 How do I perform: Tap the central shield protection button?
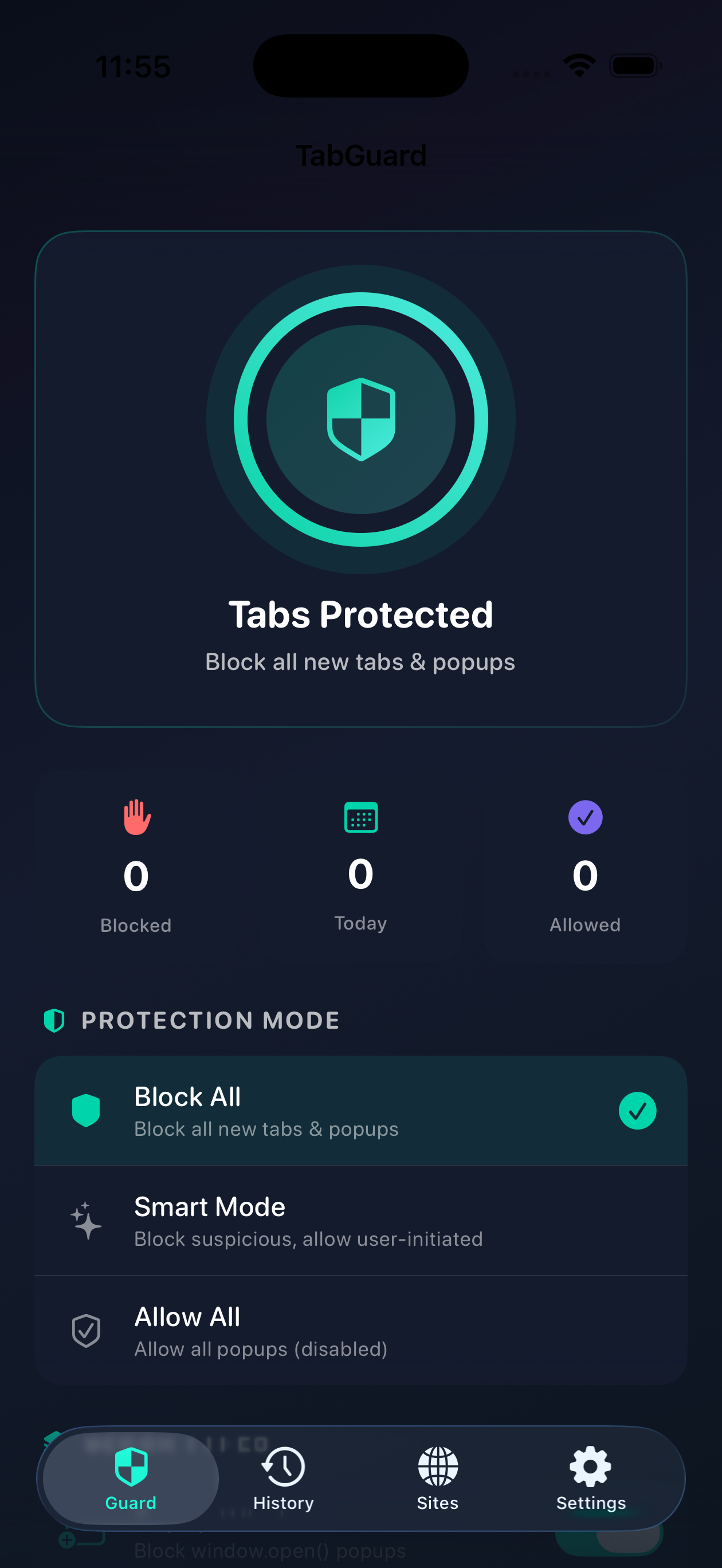pos(361,420)
